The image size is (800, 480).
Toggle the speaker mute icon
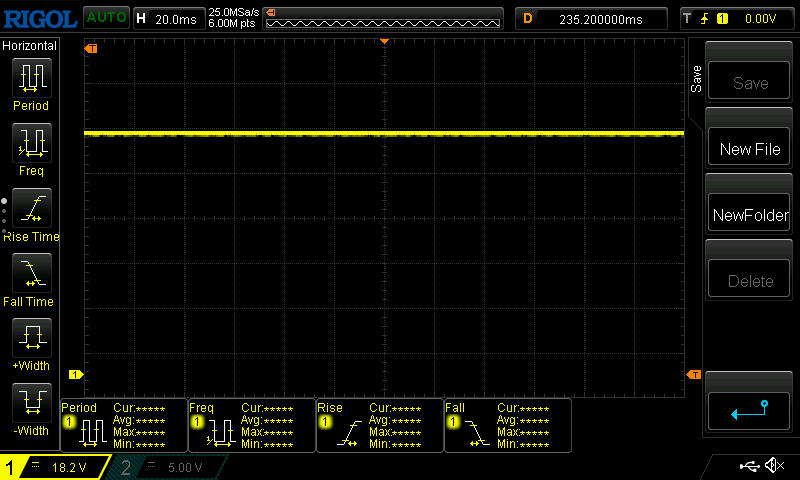pos(774,466)
